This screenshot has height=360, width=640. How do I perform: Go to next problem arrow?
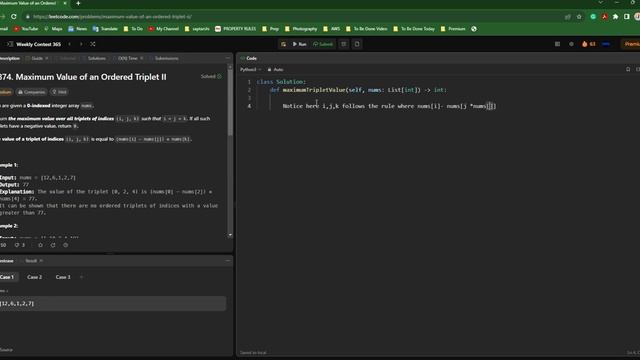click(81, 44)
